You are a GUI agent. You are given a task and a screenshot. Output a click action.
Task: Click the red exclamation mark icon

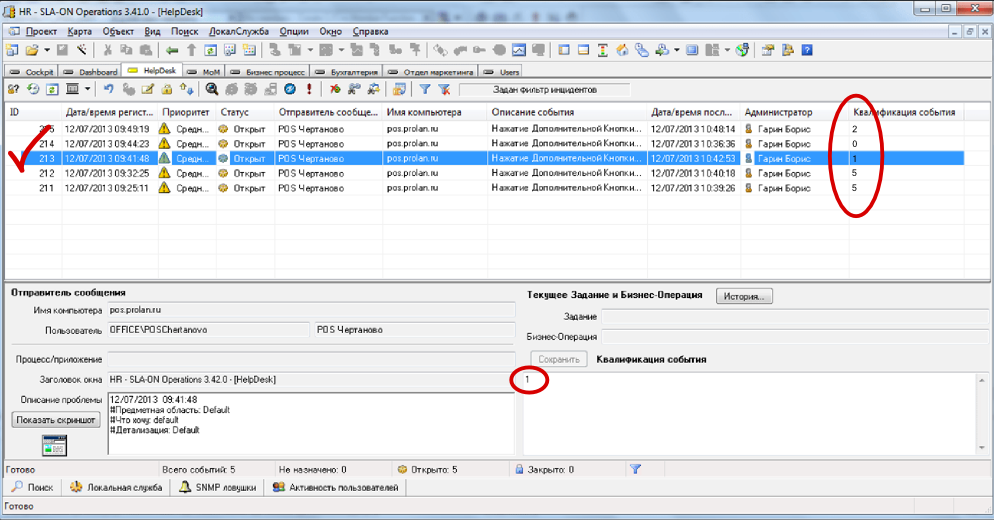coord(309,89)
